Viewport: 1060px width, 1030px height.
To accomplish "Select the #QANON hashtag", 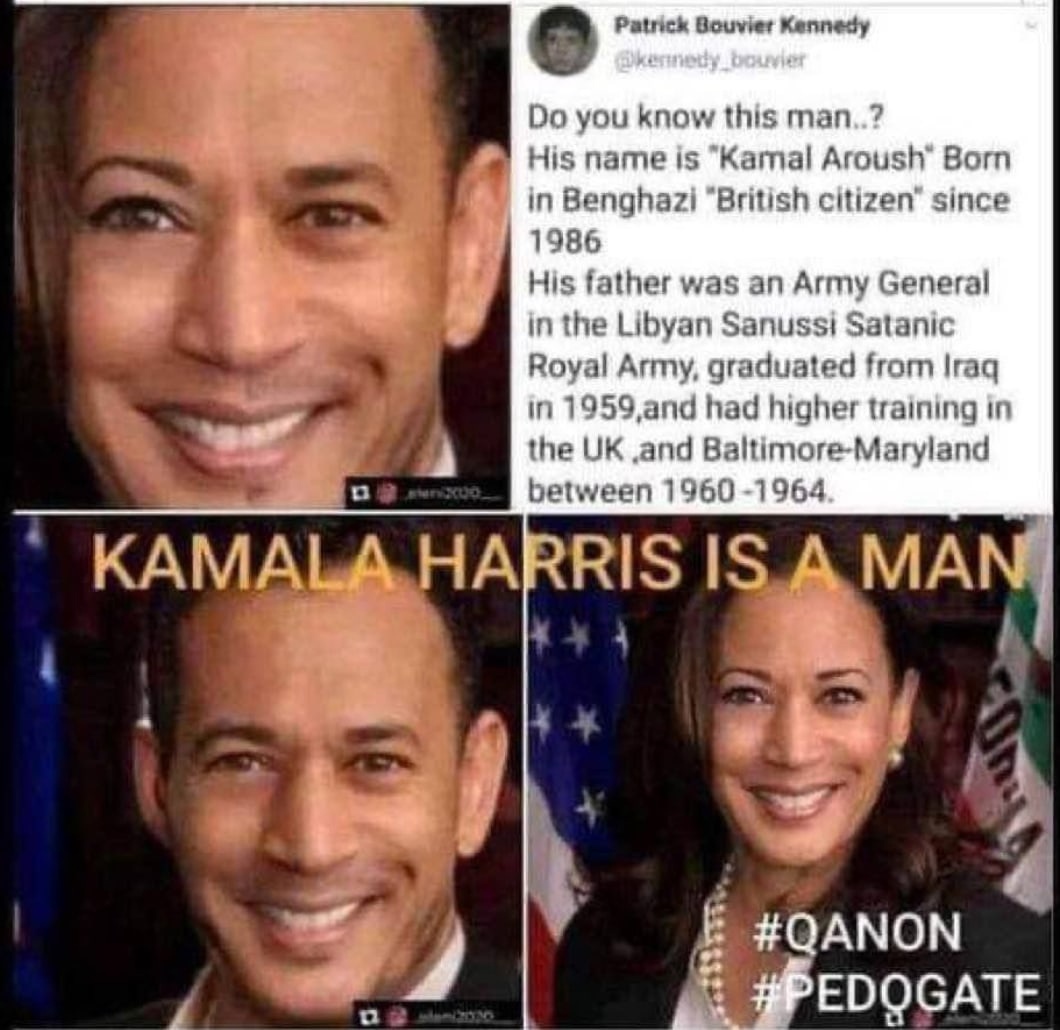I will pyautogui.click(x=857, y=932).
